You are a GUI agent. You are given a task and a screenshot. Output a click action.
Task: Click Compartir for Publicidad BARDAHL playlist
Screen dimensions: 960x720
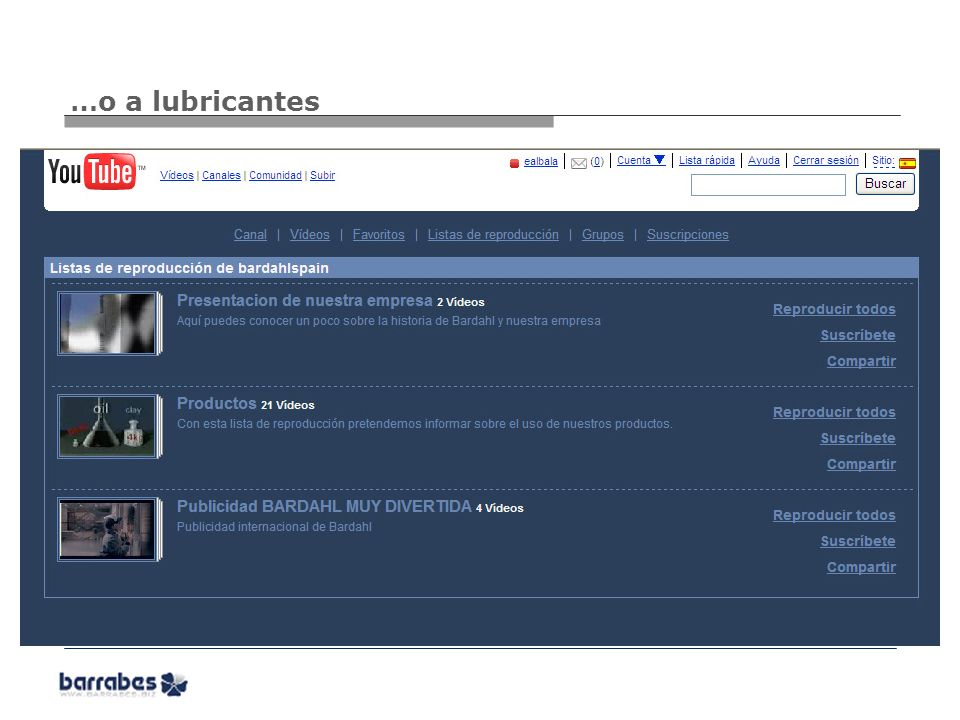(861, 567)
